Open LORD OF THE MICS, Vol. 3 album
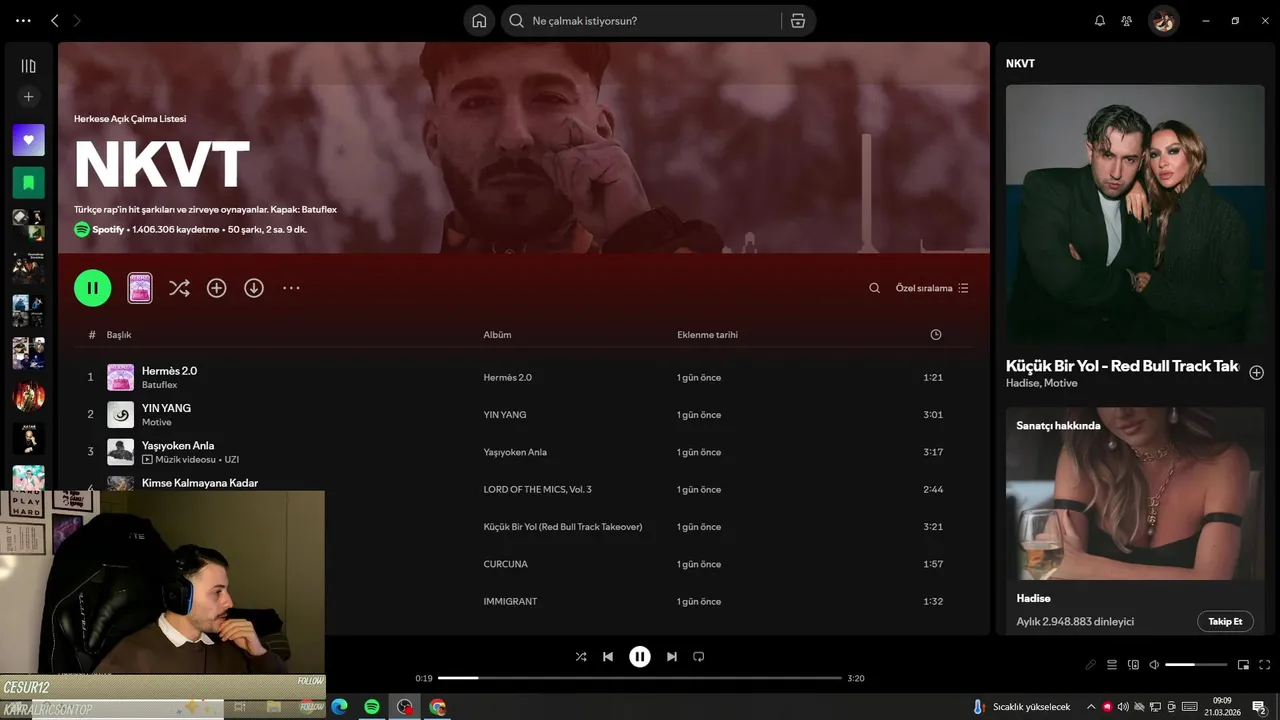 point(537,490)
